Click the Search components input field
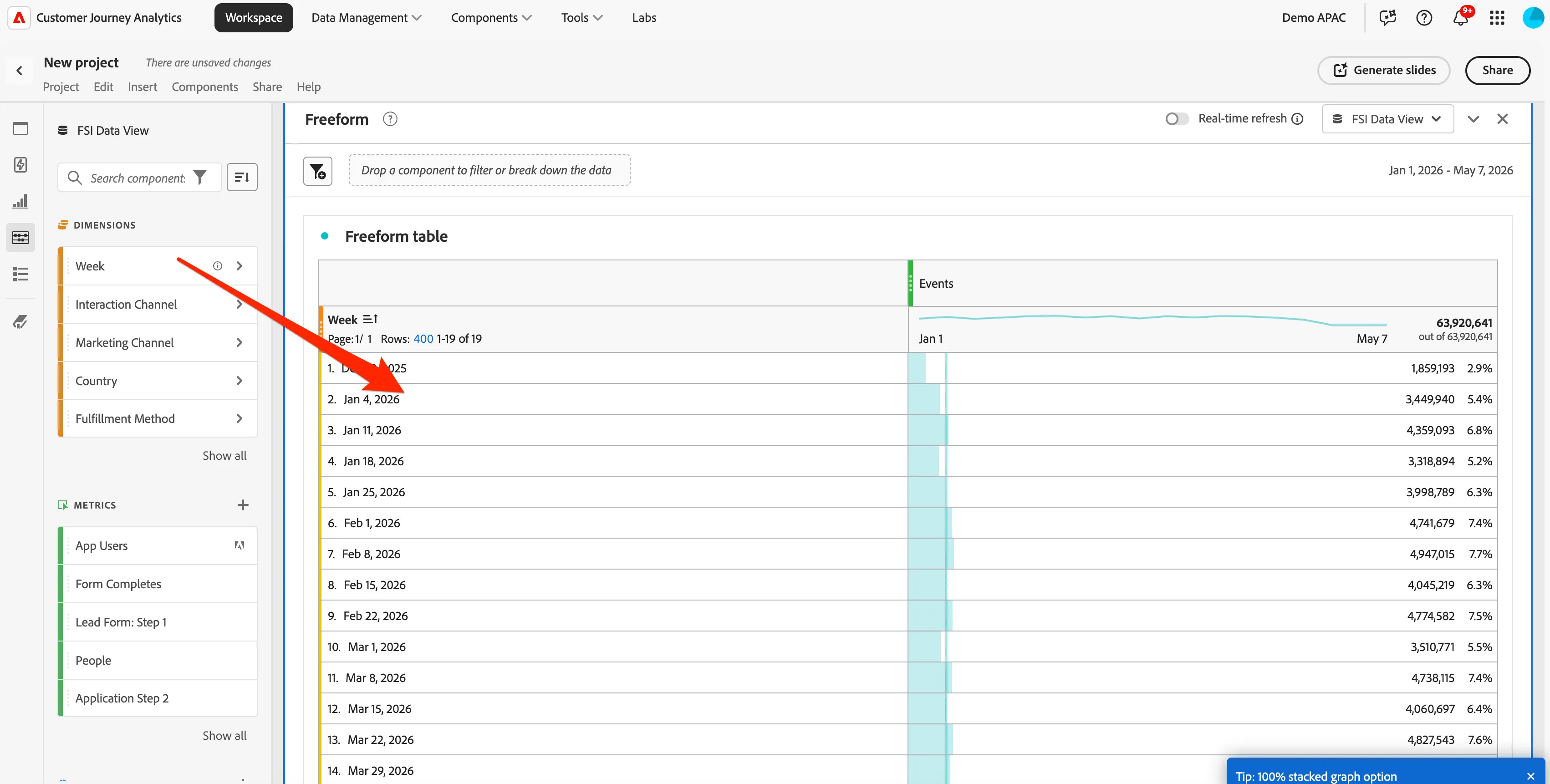 [x=137, y=178]
